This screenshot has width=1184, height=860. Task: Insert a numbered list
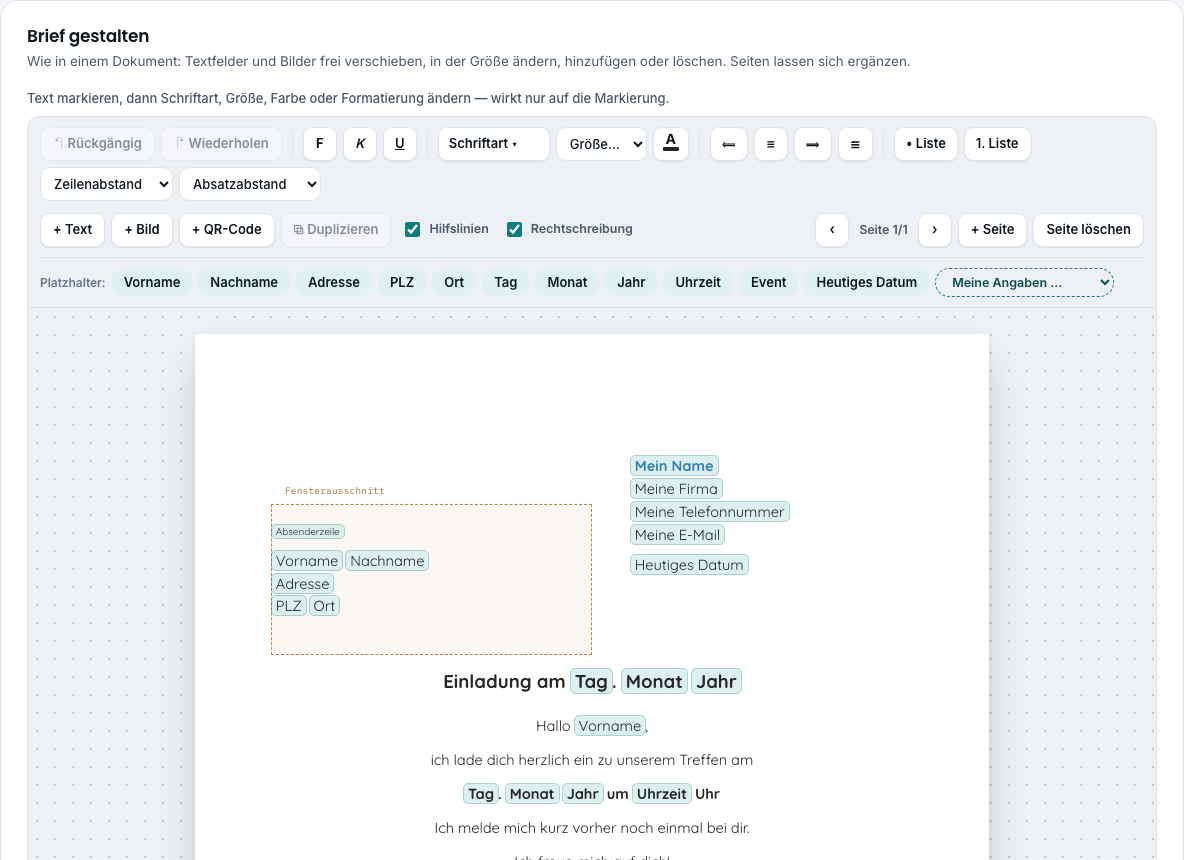pos(997,143)
